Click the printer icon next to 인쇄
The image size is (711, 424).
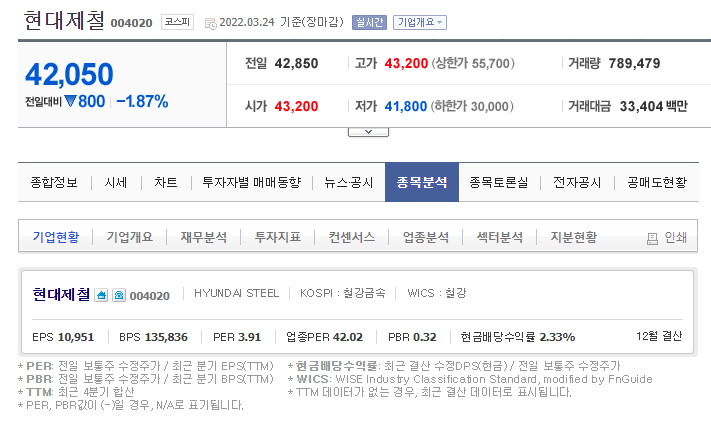652,239
